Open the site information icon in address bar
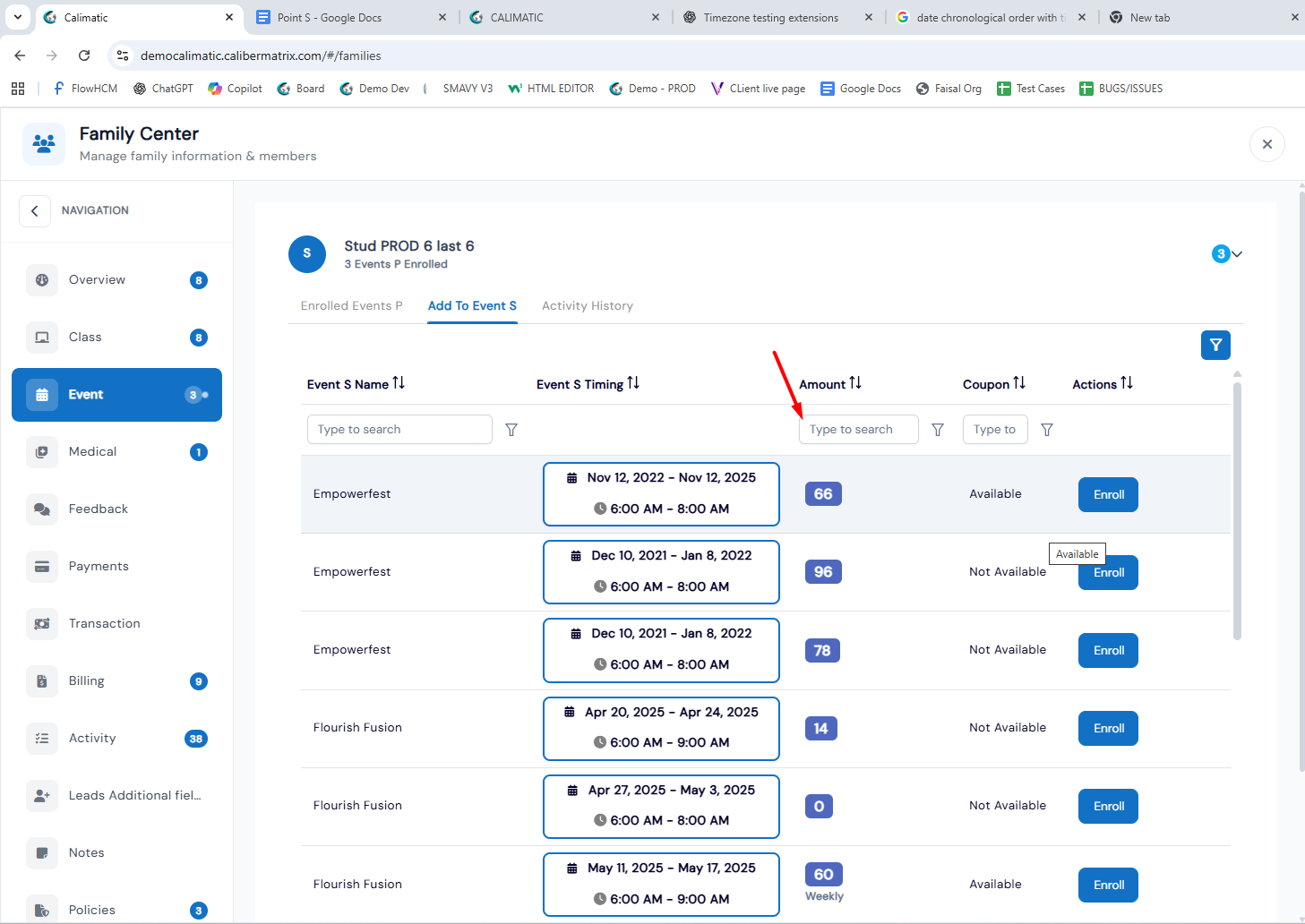1305x924 pixels. (x=123, y=56)
